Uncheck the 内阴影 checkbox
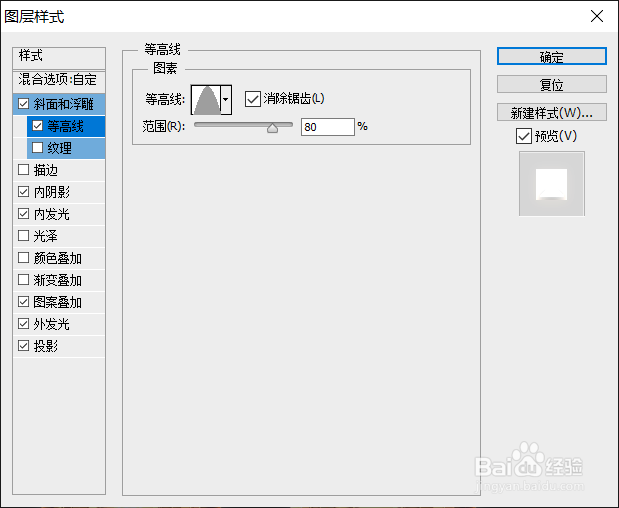 (24, 192)
